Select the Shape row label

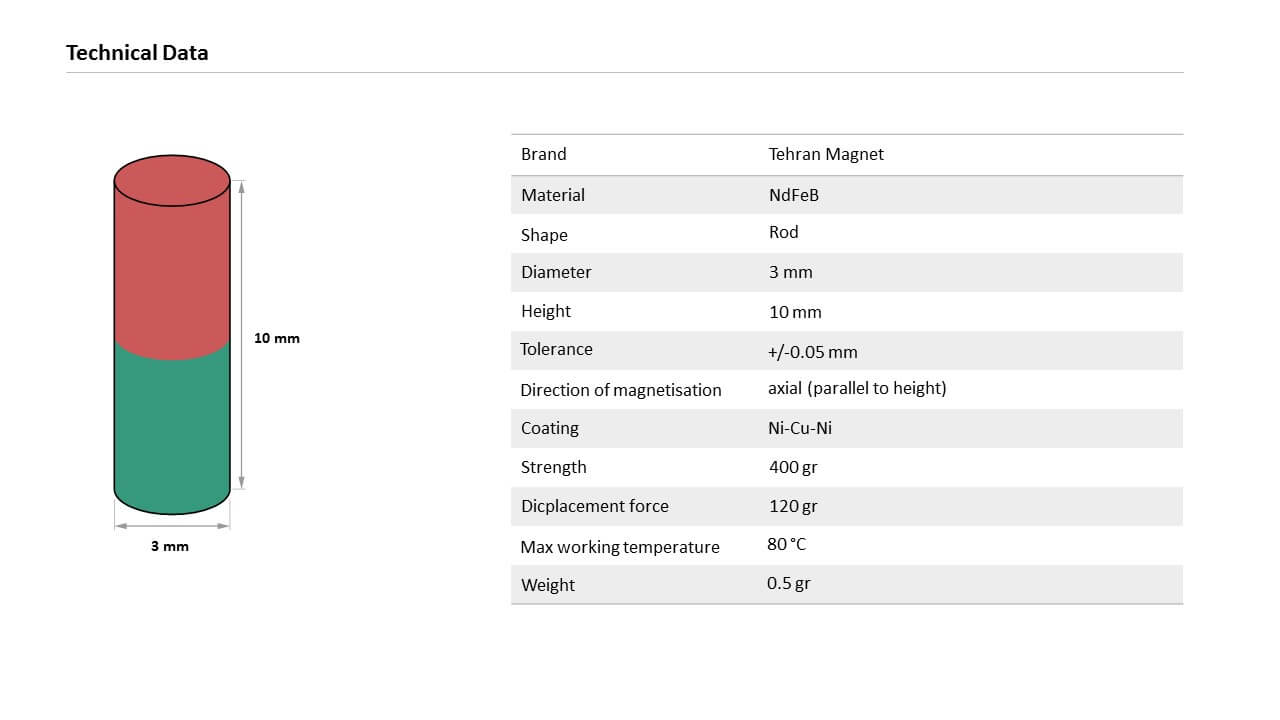pyautogui.click(x=544, y=235)
